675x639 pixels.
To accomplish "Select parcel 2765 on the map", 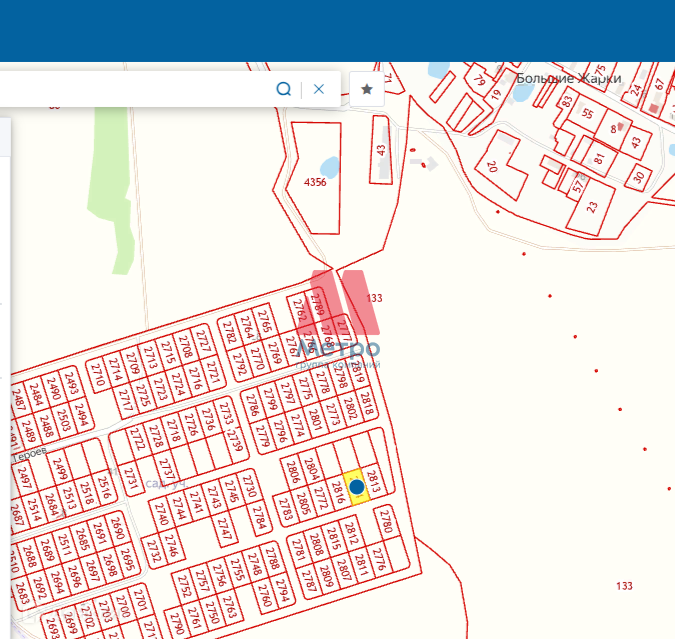I will pos(264,321).
